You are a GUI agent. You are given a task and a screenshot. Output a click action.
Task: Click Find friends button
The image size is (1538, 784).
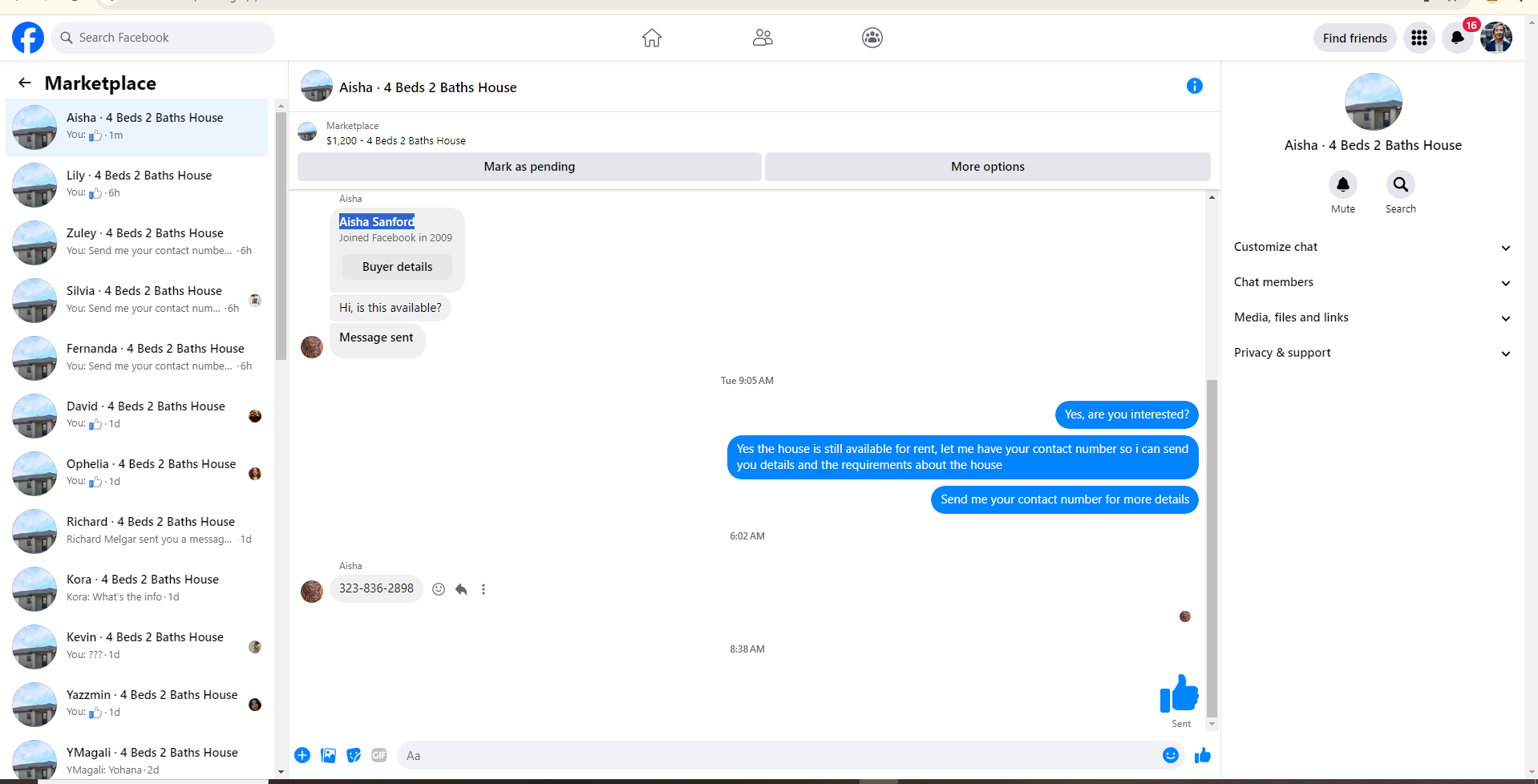[x=1355, y=38]
